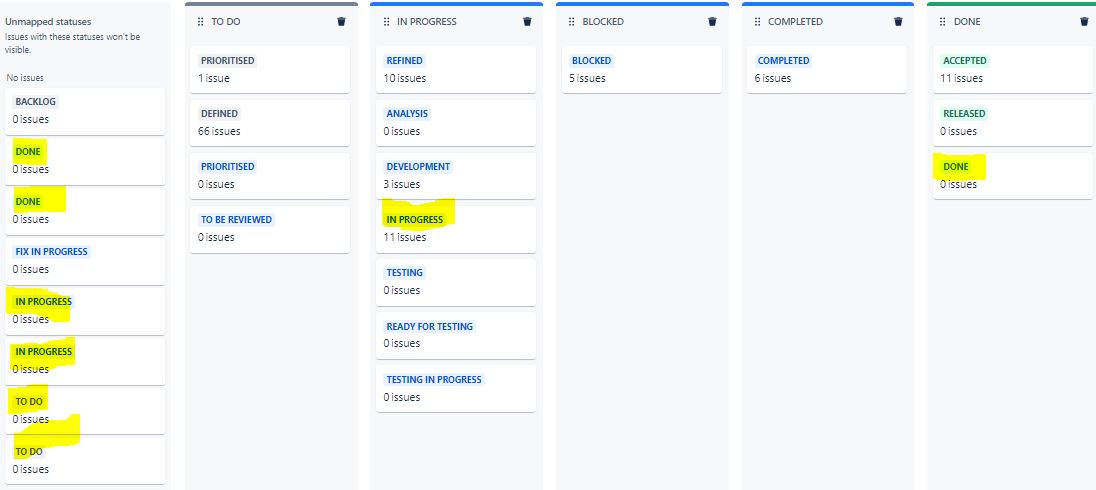Grab the COMPLETED column drag handle
Image resolution: width=1096 pixels, height=490 pixels.
(758, 22)
